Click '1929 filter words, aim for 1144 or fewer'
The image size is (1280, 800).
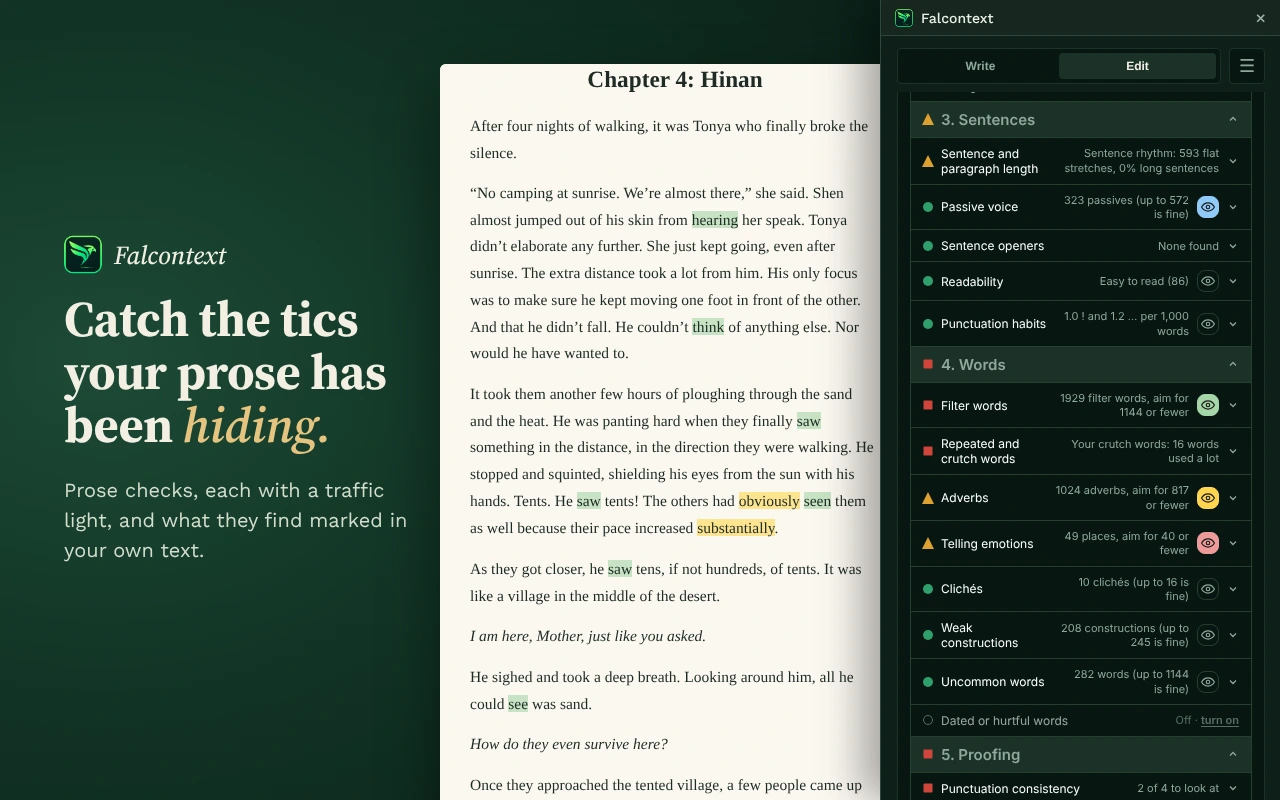click(1124, 405)
